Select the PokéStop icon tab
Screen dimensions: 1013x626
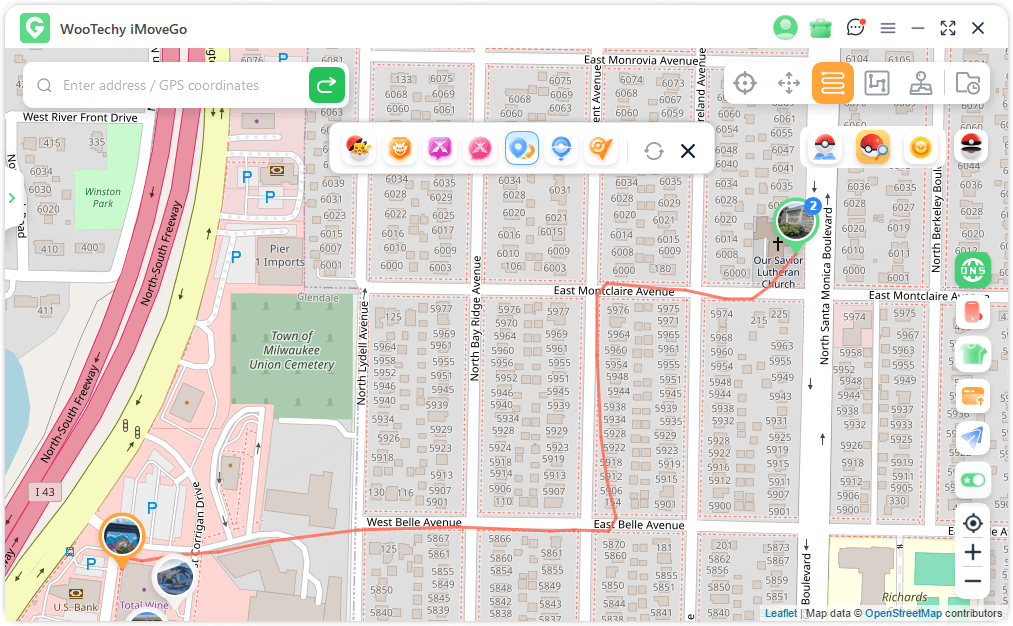coord(562,150)
